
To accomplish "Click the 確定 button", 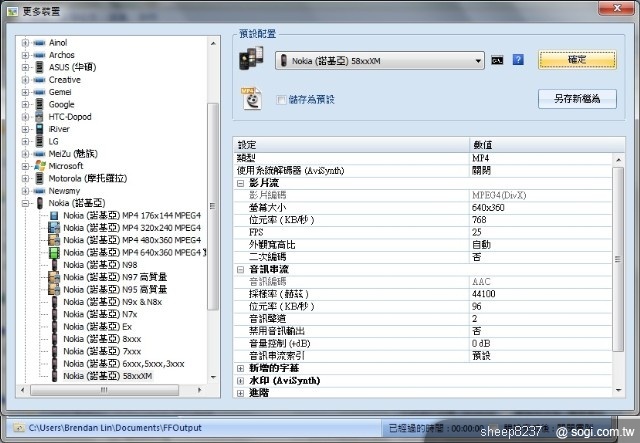I will (x=577, y=60).
